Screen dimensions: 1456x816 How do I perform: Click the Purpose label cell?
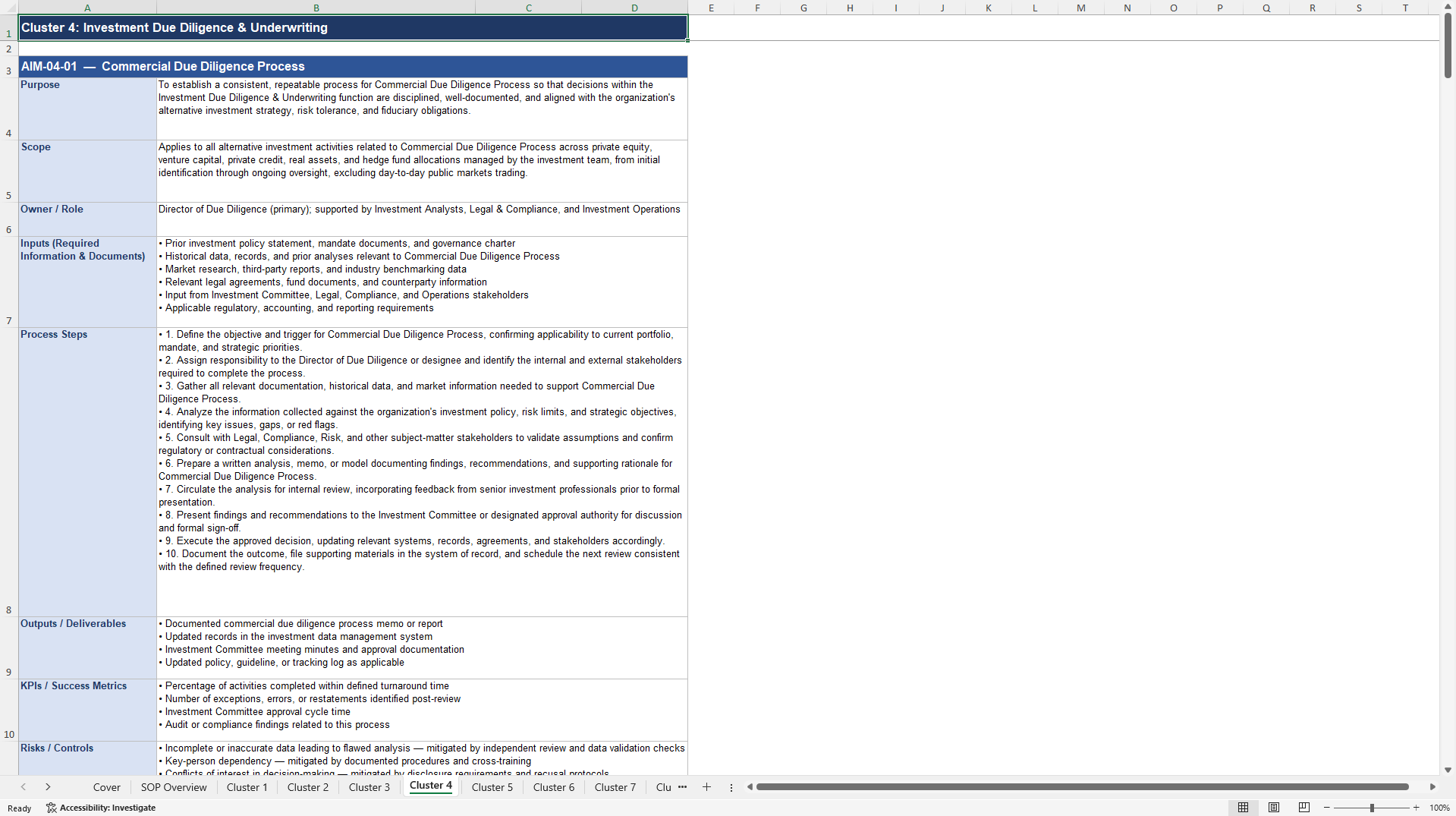tap(87, 109)
